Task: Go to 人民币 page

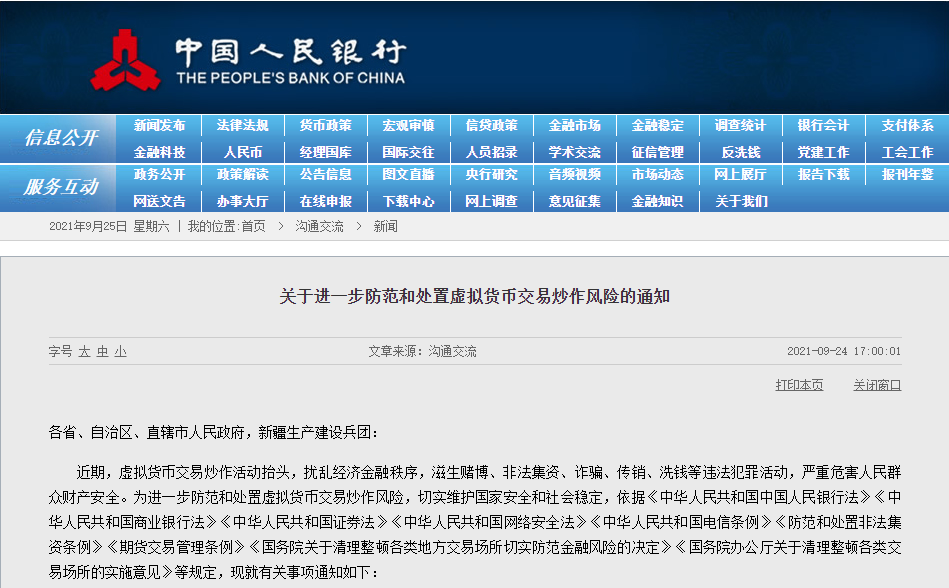Action: click(x=242, y=152)
